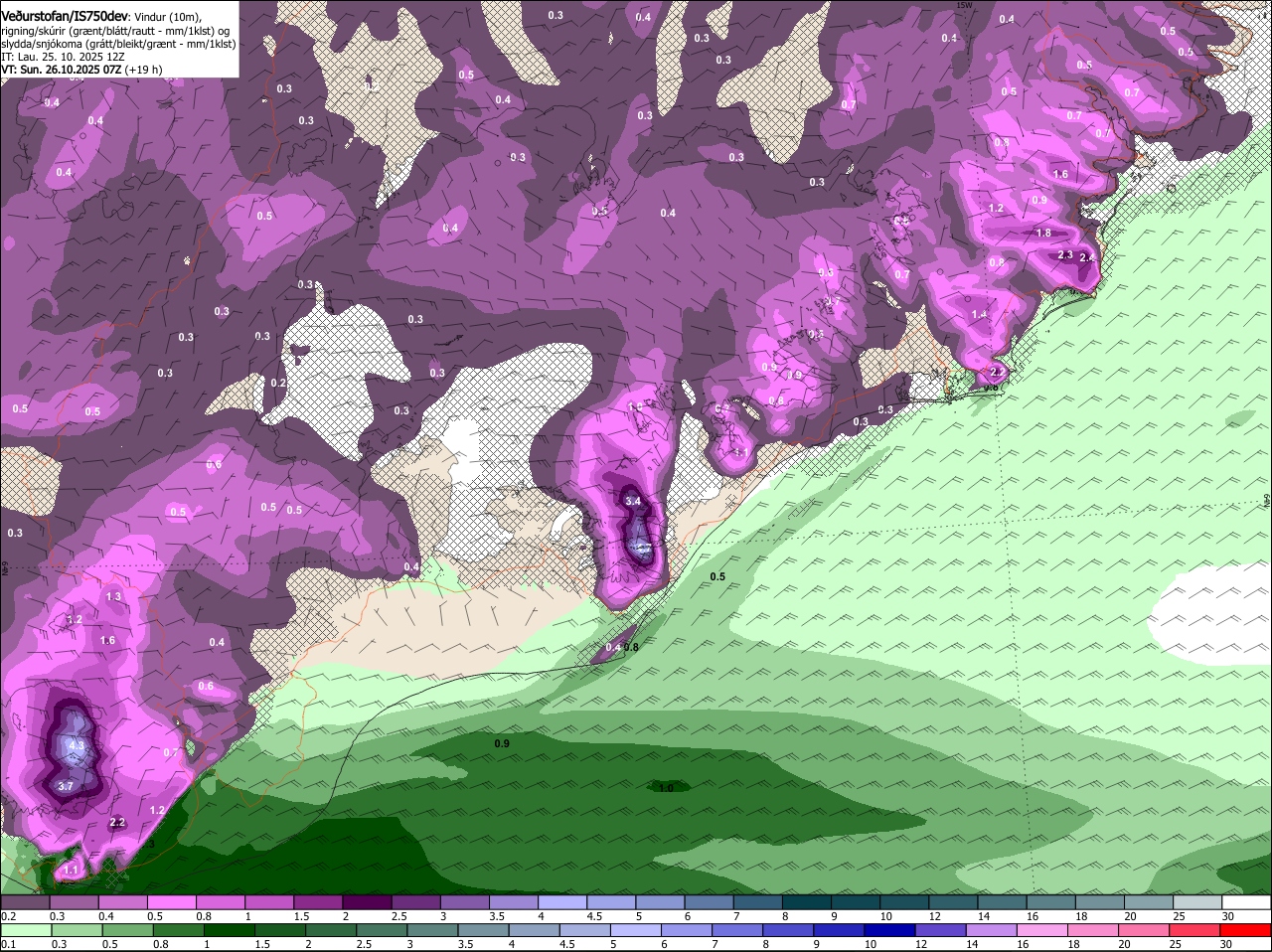The width and height of the screenshot is (1272, 952).
Task: Click the 1.8 value in the eastern highlands
Action: pyautogui.click(x=1043, y=233)
